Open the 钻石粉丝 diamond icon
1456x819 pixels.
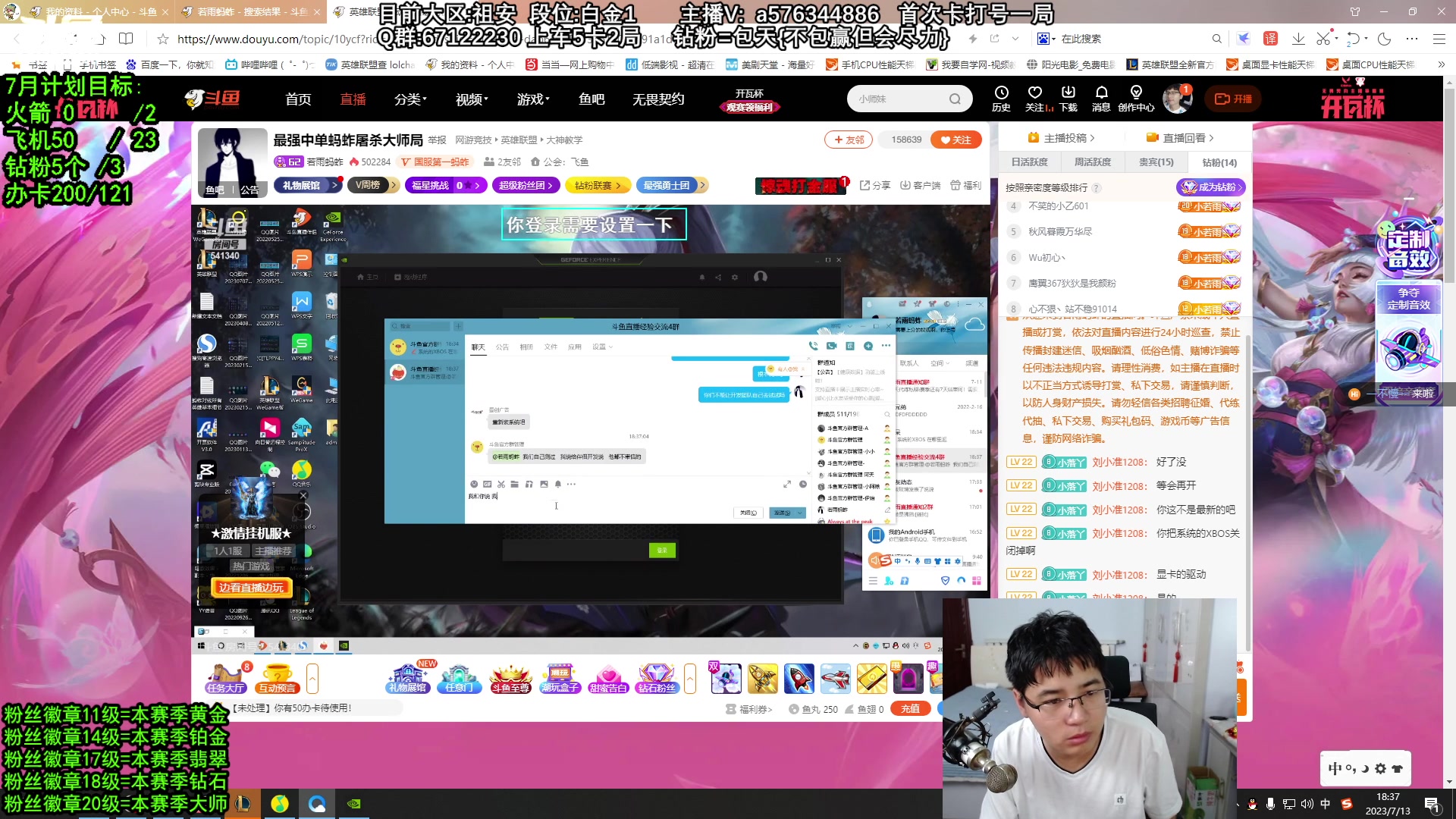[x=657, y=678]
